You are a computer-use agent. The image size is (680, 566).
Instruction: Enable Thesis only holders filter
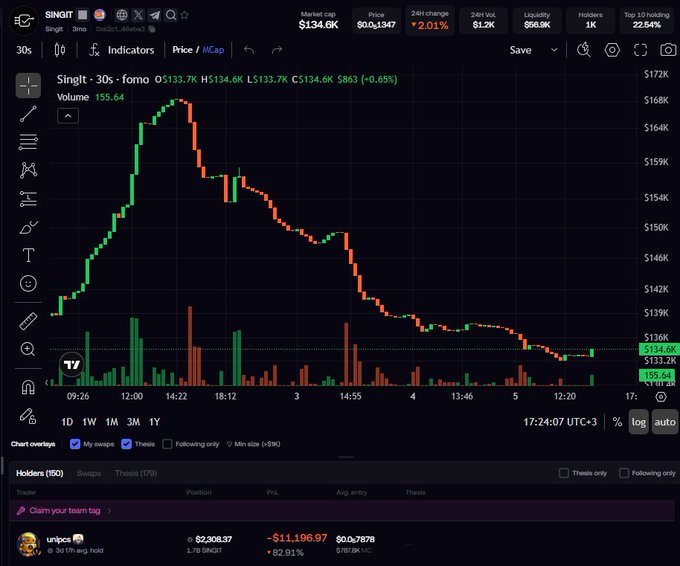coord(564,473)
